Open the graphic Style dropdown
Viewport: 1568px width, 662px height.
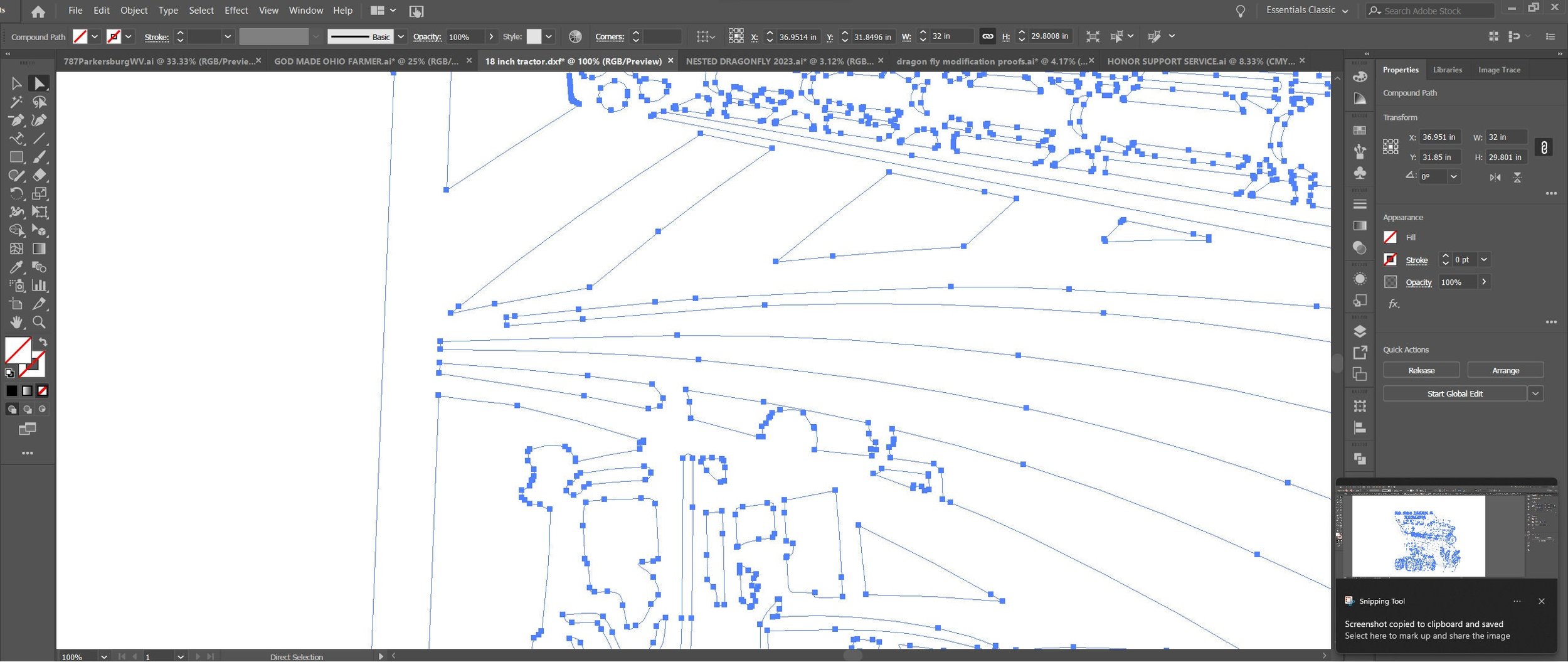(x=549, y=36)
